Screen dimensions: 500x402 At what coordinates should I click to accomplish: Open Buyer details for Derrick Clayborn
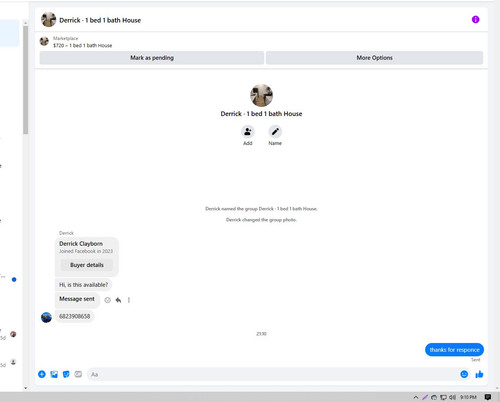tap(87, 265)
